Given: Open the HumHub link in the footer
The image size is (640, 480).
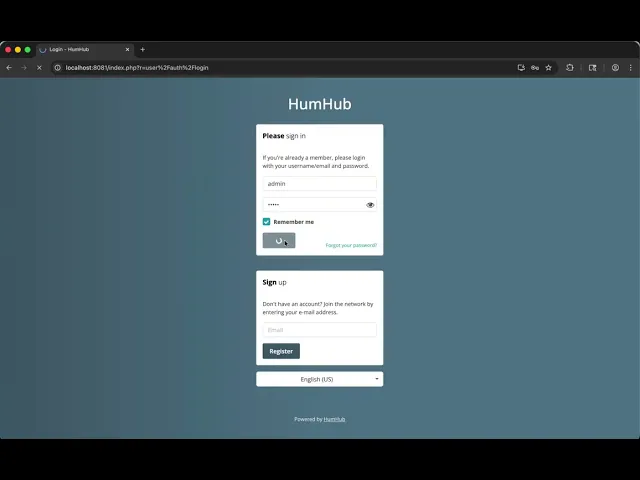Looking at the screenshot, I should click(x=334, y=419).
